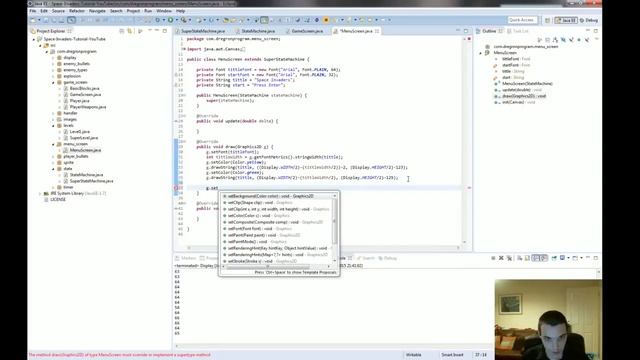This screenshot has height=360, width=640.
Task: Collapse MenuScreen class in Outline
Action: 480,53
